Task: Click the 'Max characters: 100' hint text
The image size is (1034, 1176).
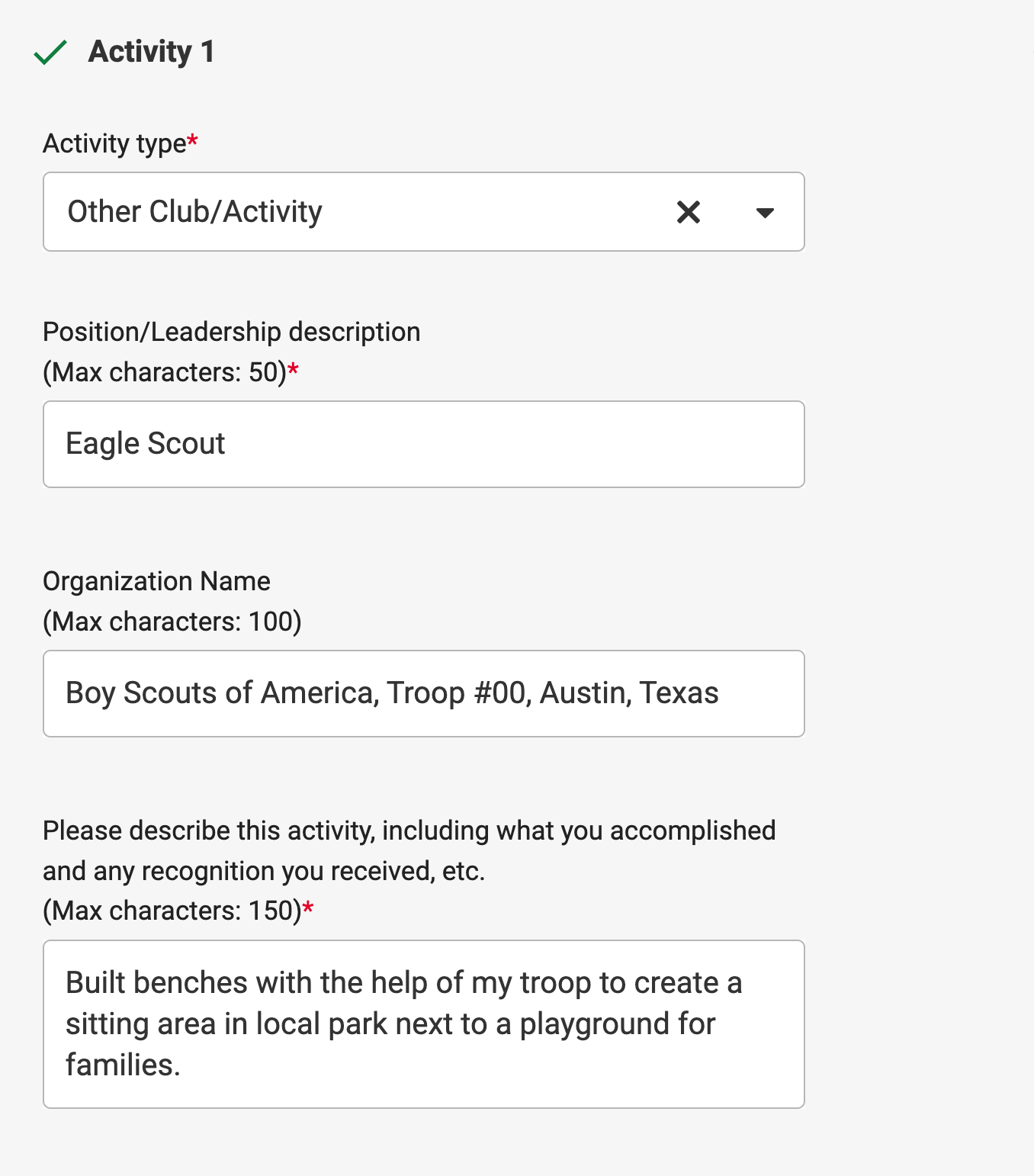Action: 172,622
